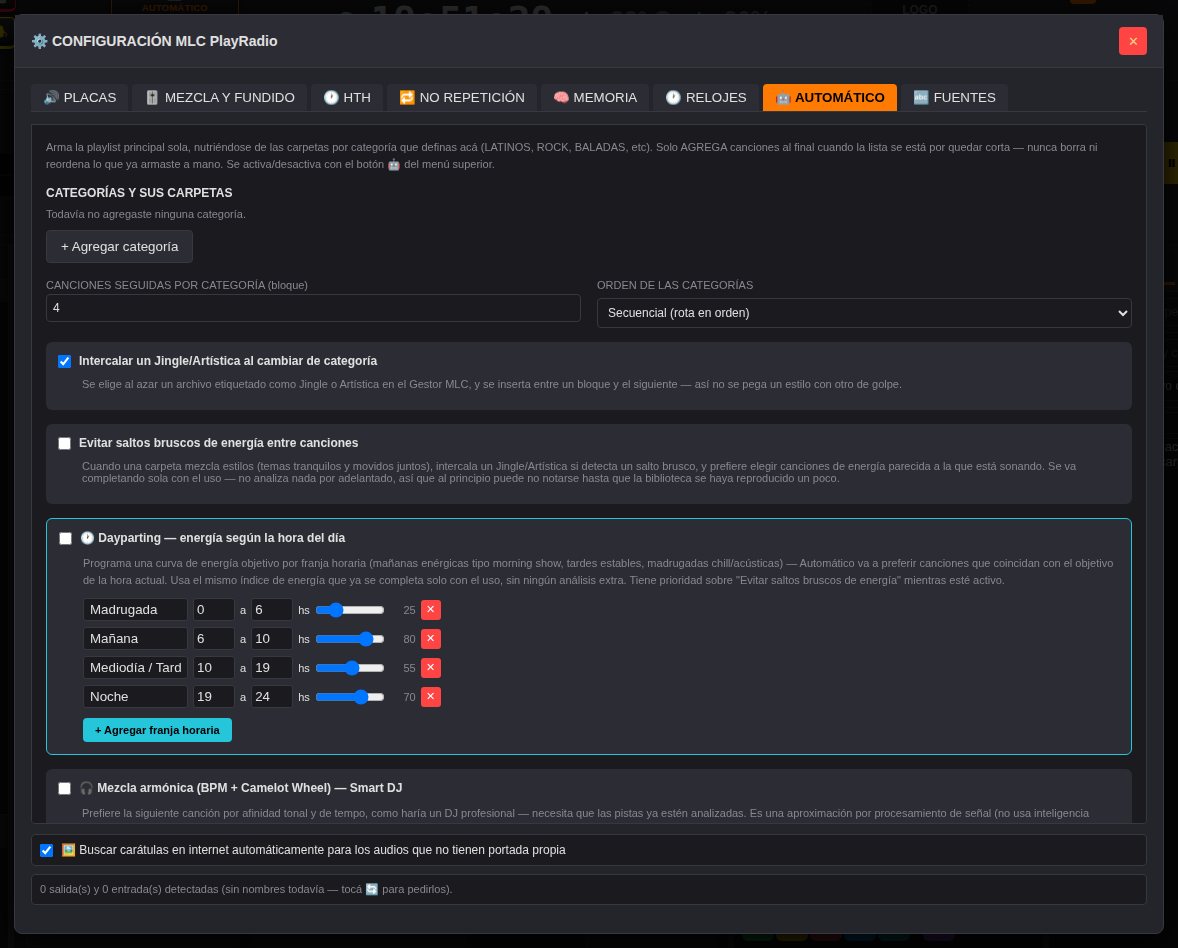Switch to the MEZCLA Y FUNDIDO tab

tap(219, 98)
